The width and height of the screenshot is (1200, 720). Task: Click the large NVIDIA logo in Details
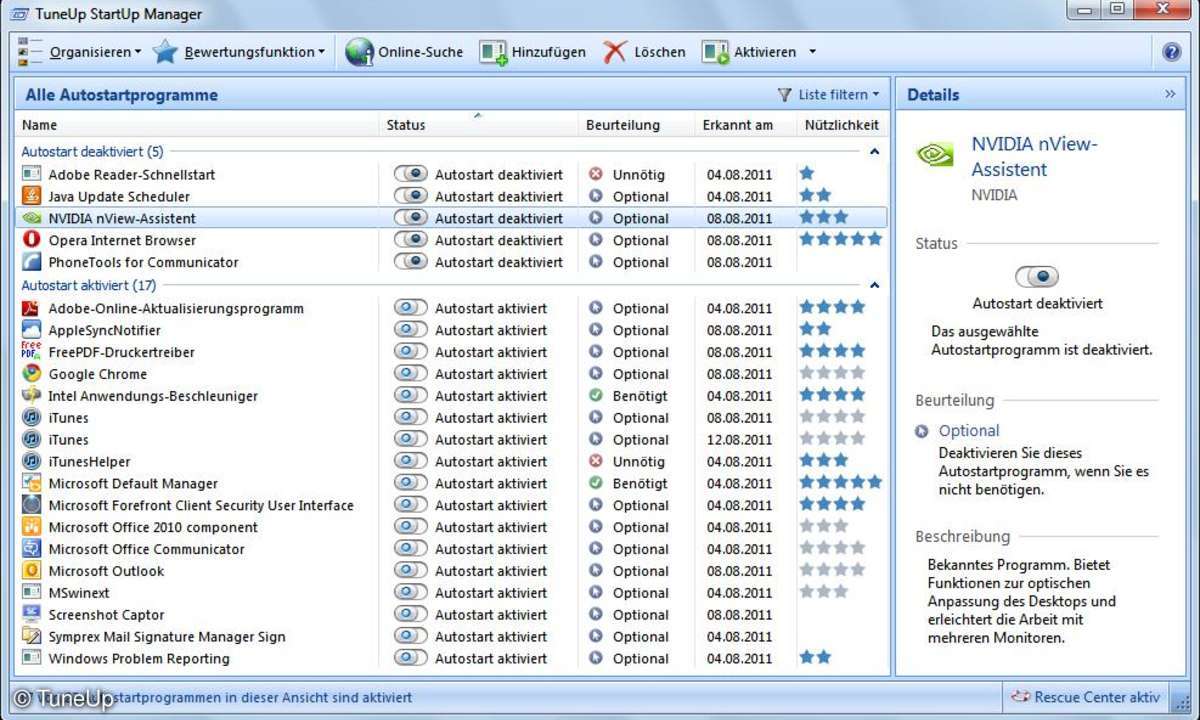pyautogui.click(x=935, y=156)
